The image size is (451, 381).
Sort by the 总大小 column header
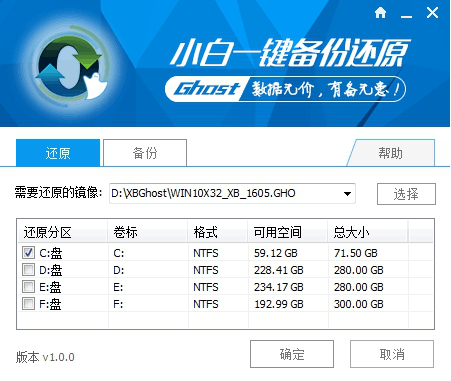click(x=368, y=232)
